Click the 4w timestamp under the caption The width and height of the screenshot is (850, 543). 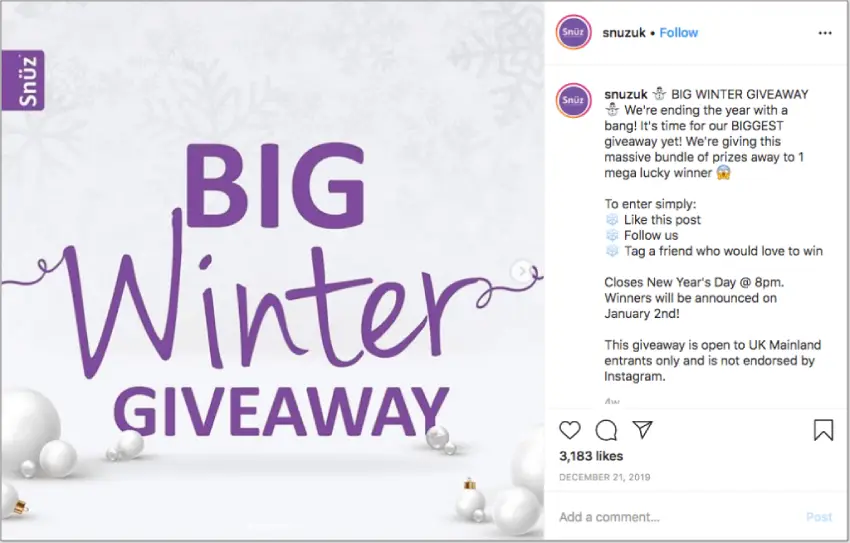[x=612, y=402]
